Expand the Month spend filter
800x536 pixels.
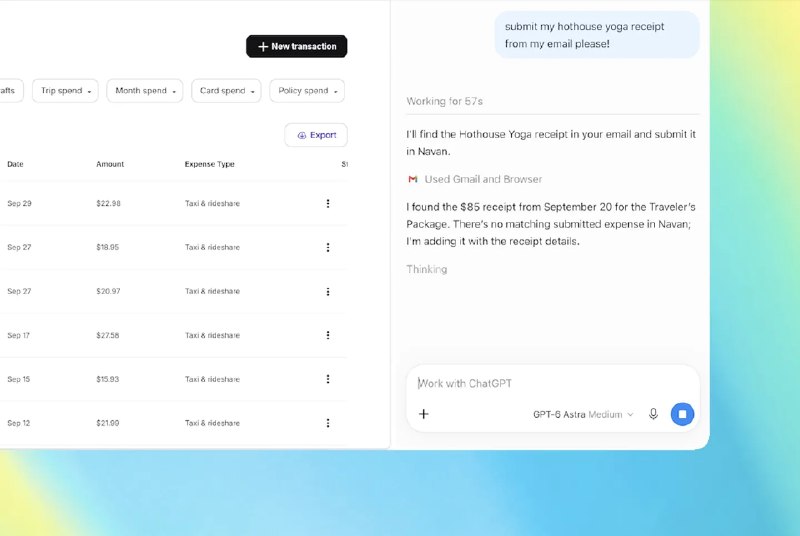pos(145,91)
